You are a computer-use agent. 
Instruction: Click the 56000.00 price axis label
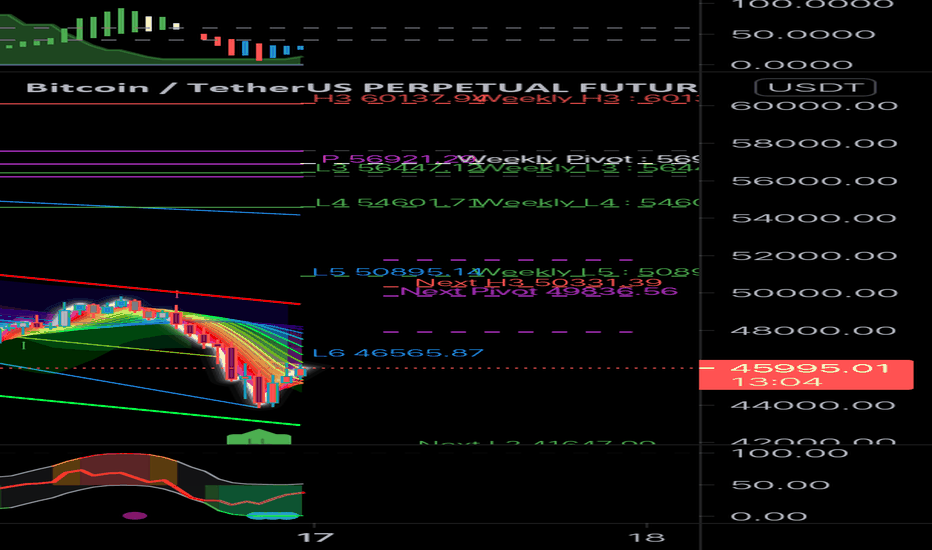click(814, 181)
